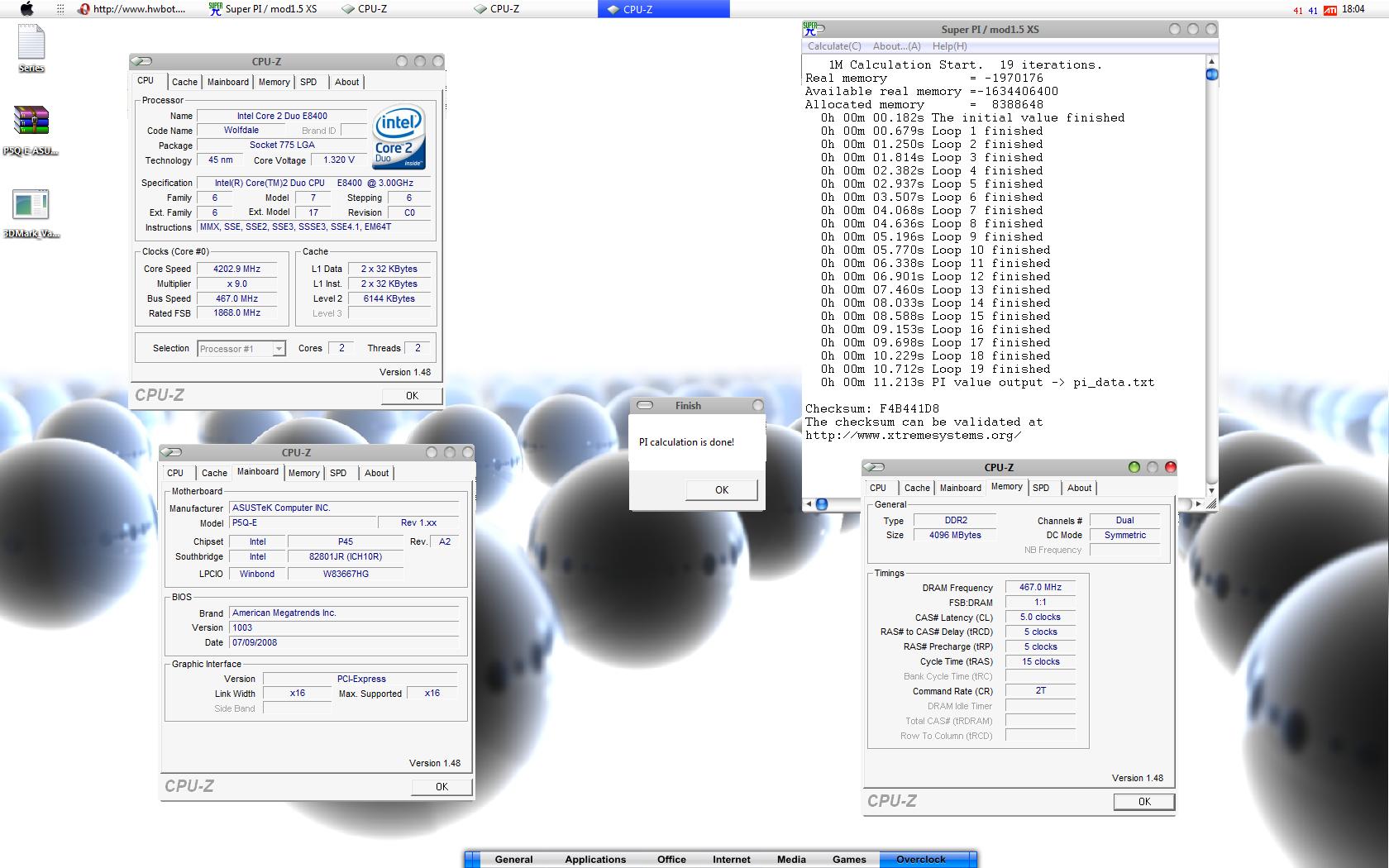The image size is (1389, 868).
Task: Click Super PI scroll up arrow
Action: click(1211, 61)
